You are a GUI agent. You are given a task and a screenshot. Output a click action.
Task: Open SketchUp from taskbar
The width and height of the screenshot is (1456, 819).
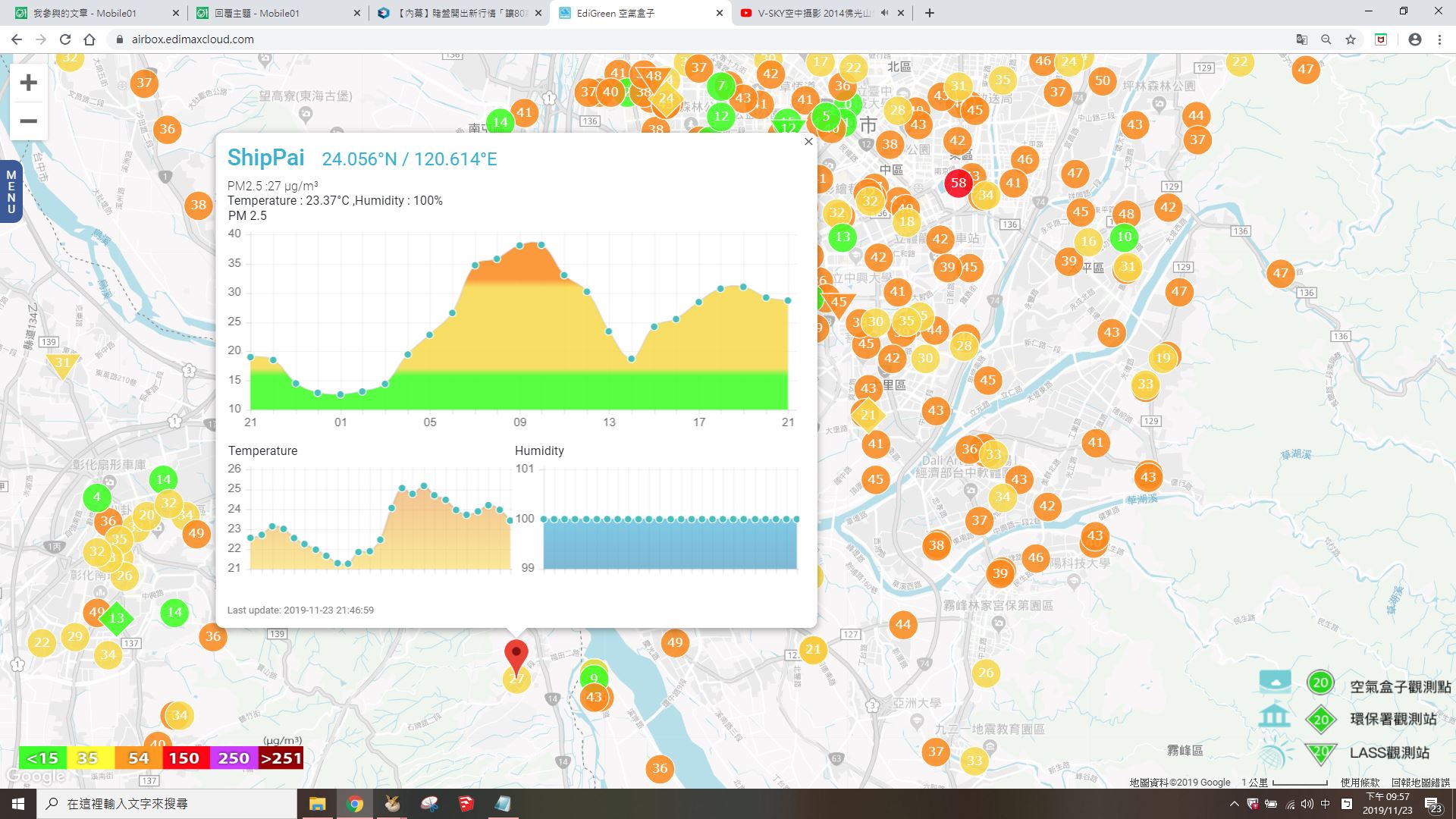tap(466, 804)
